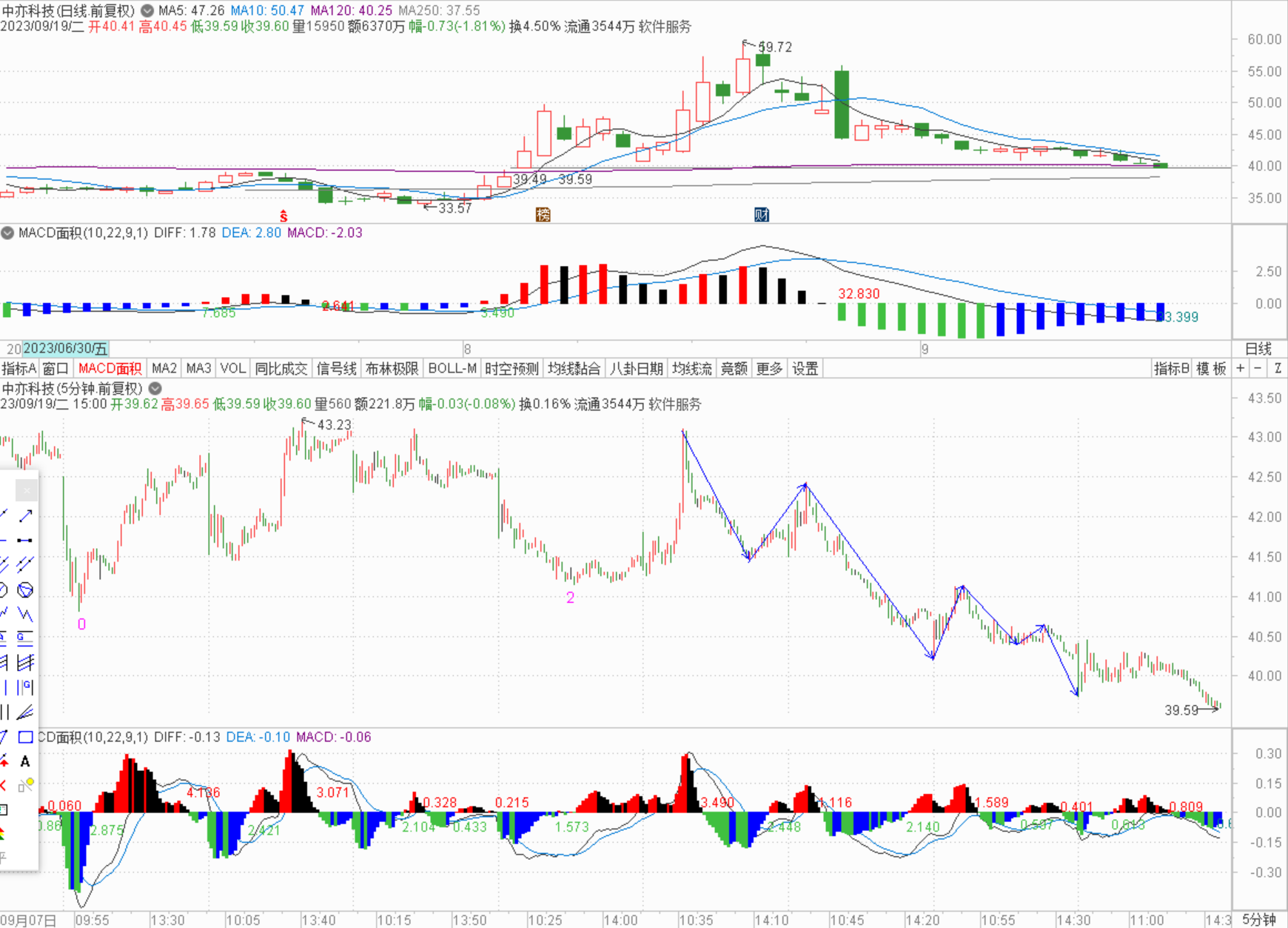Click the 43.23 high label on 5-minute chart
Screen dimensions: 1288x928
335,424
